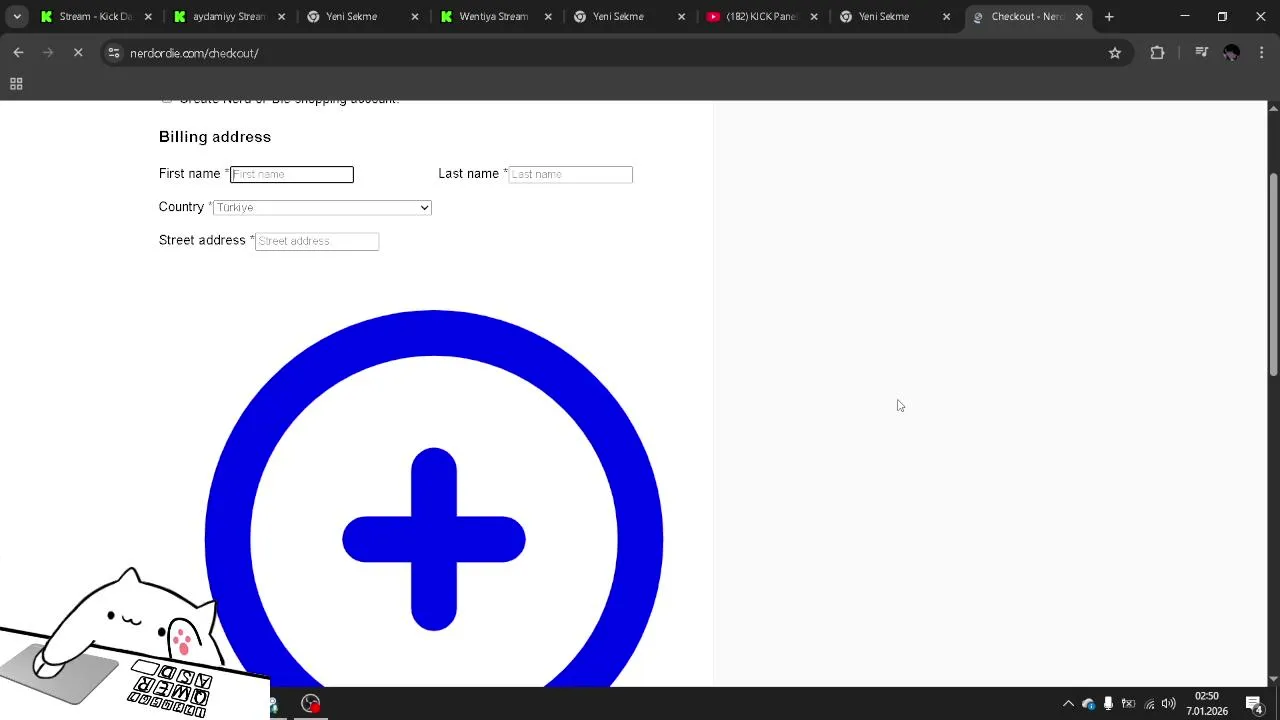Switch to the aydamiyy Stream tab
1280x720 pixels.
(228, 17)
